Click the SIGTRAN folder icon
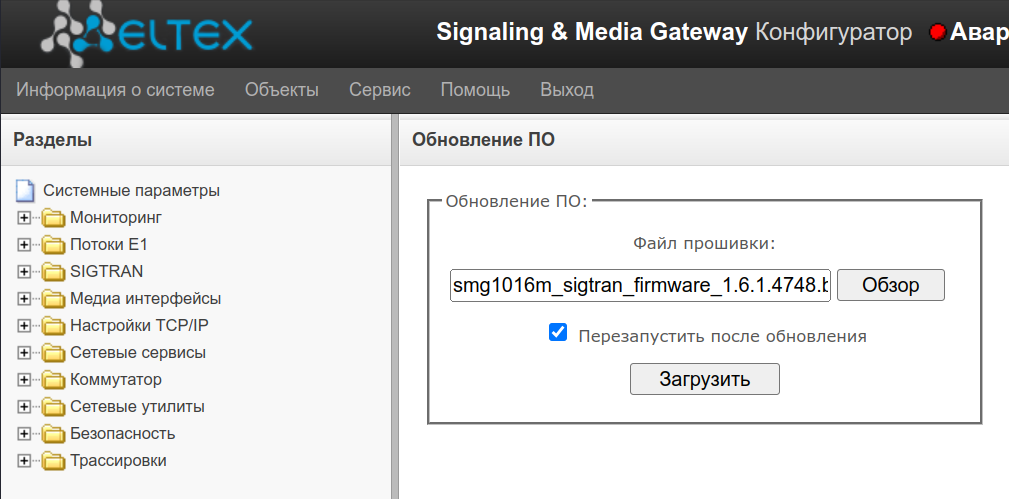This screenshot has height=499, width=1009. (54, 272)
